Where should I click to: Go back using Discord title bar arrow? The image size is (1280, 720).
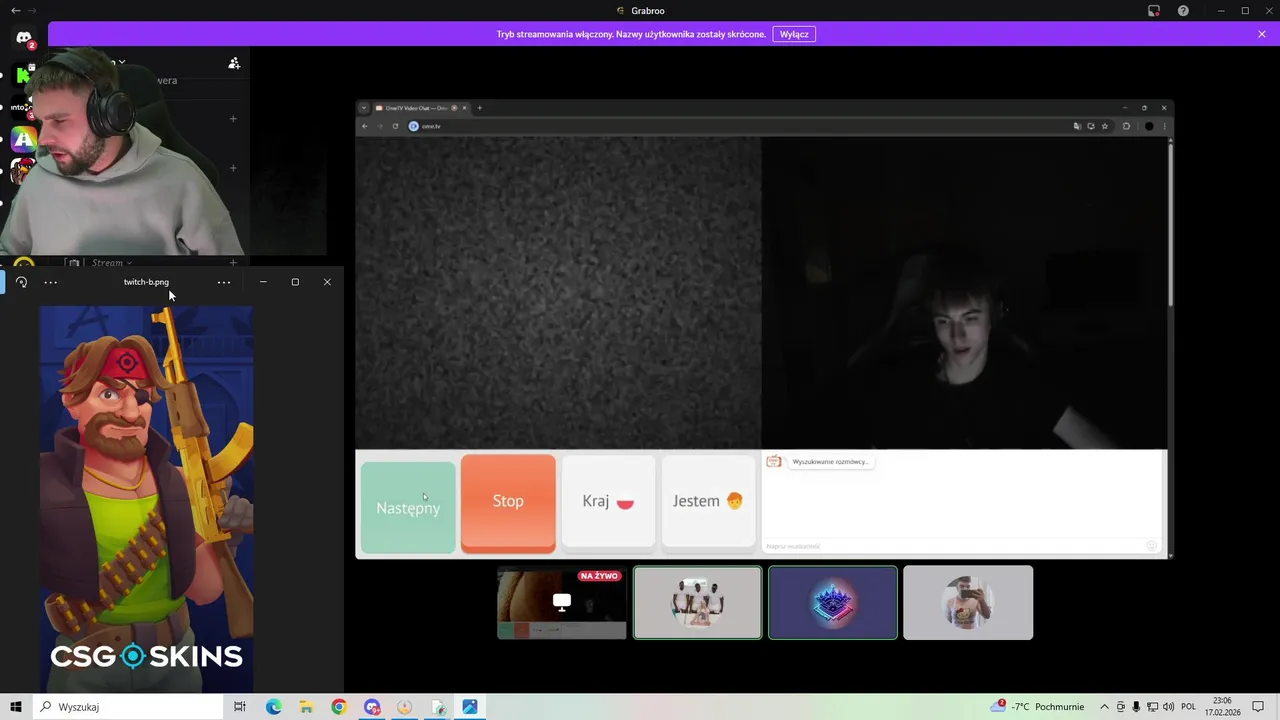[15, 11]
